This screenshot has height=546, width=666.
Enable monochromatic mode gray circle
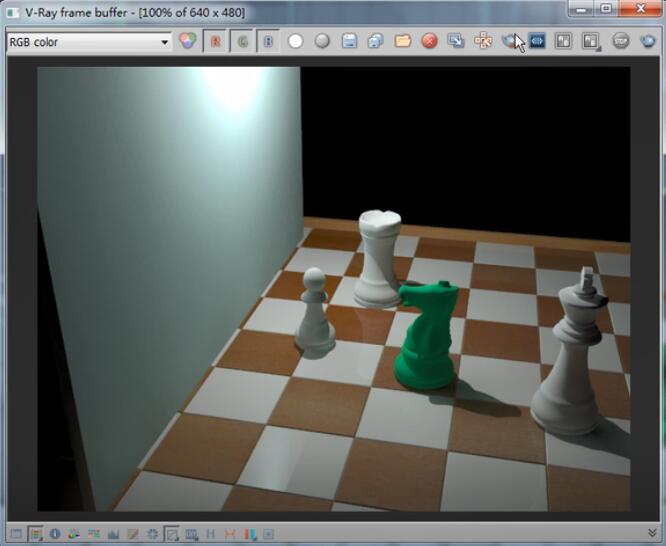coord(322,42)
